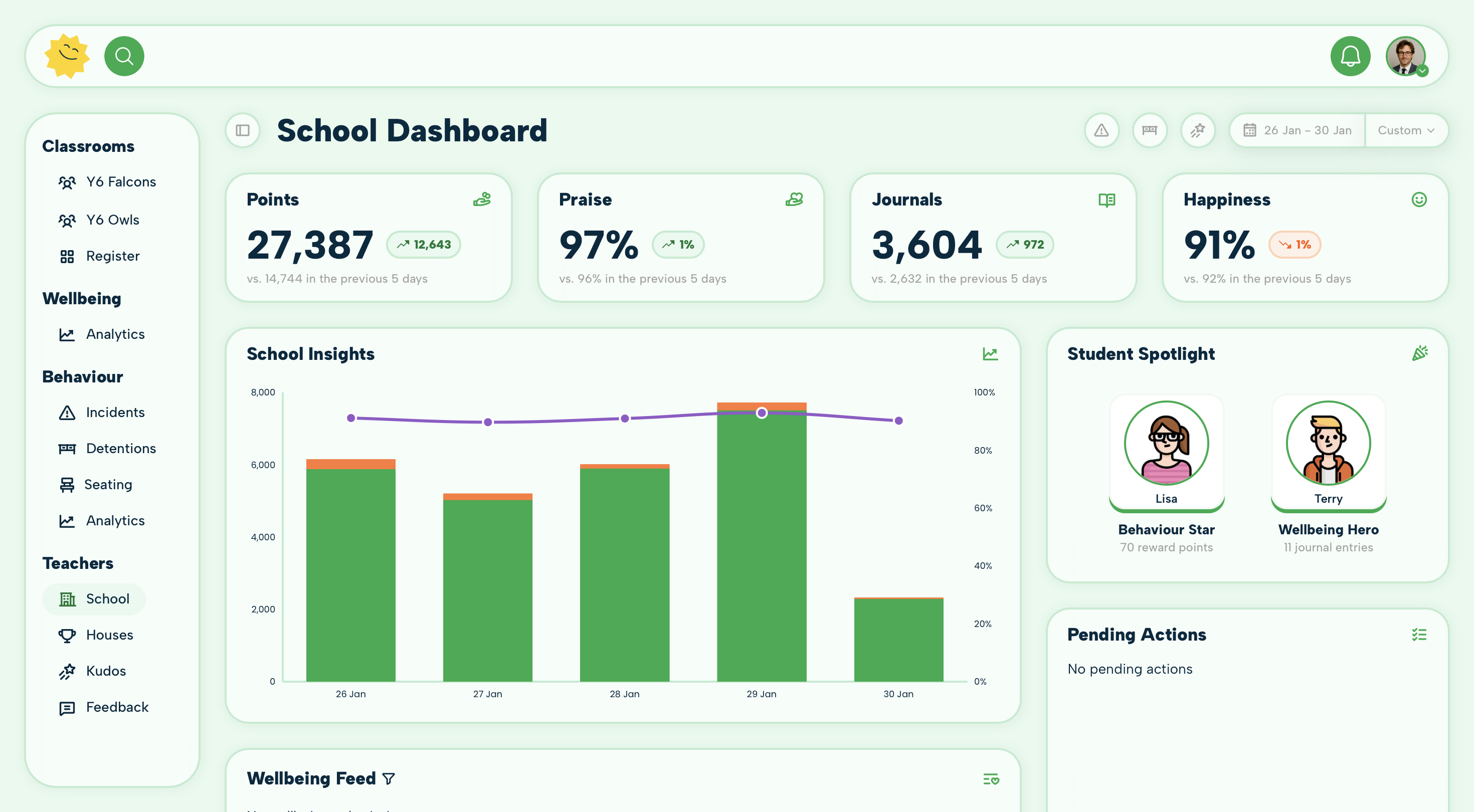Expand the profile avatar chevron
Screen dimensions: 1474x812
[1423, 71]
